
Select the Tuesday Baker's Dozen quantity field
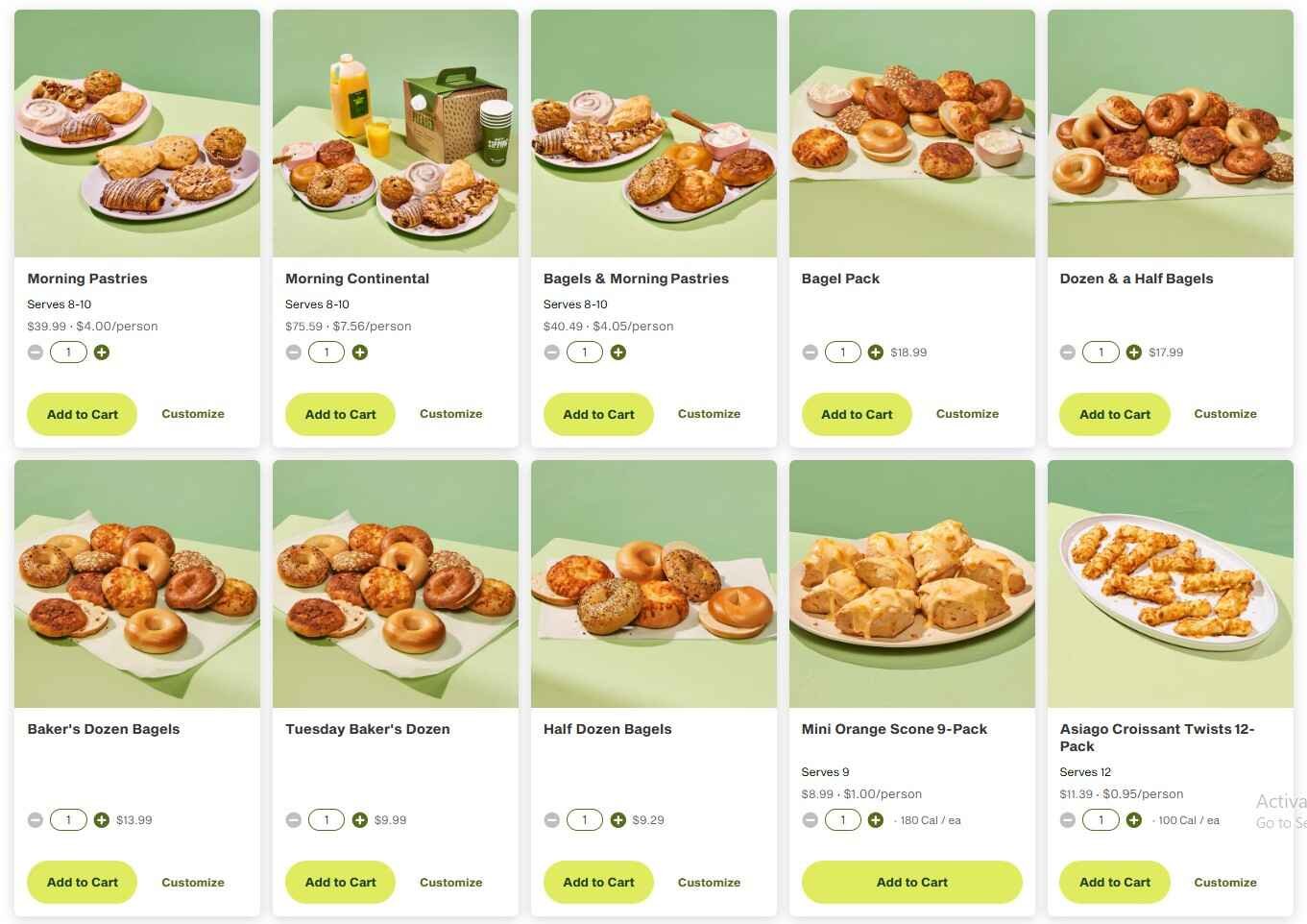[x=327, y=819]
